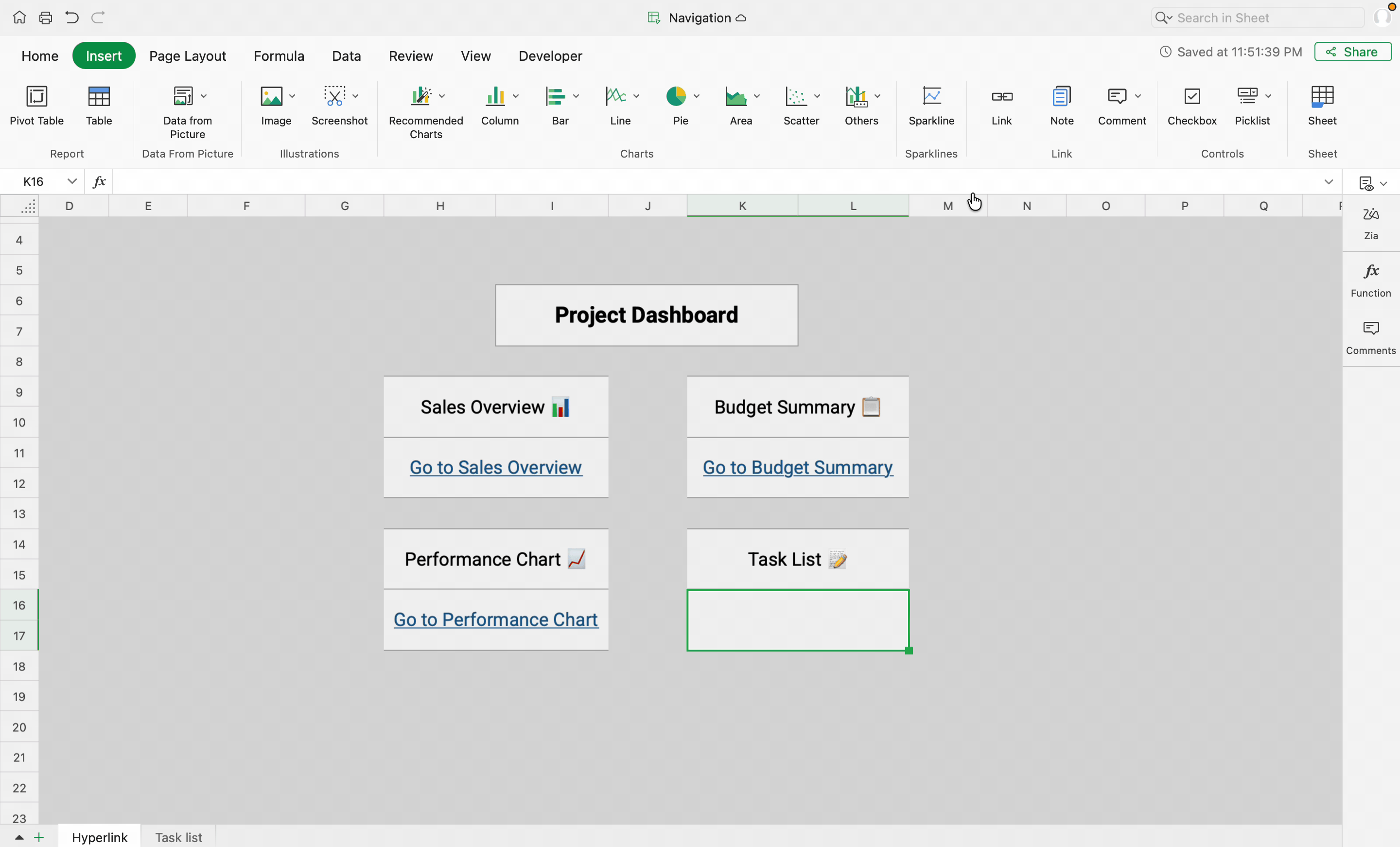Switch to the Page Layout ribbon tab

(188, 56)
